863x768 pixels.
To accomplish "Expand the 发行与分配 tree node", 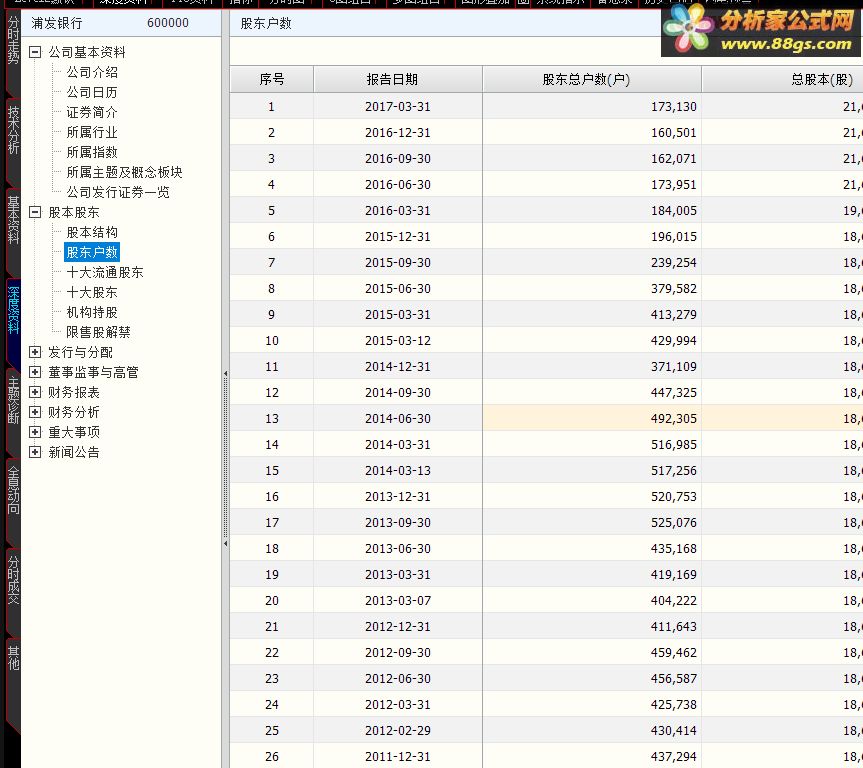I will coord(35,352).
